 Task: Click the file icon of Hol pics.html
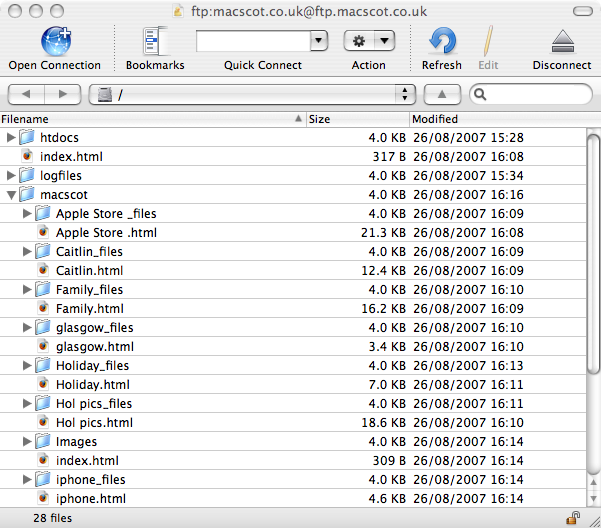pos(43,422)
